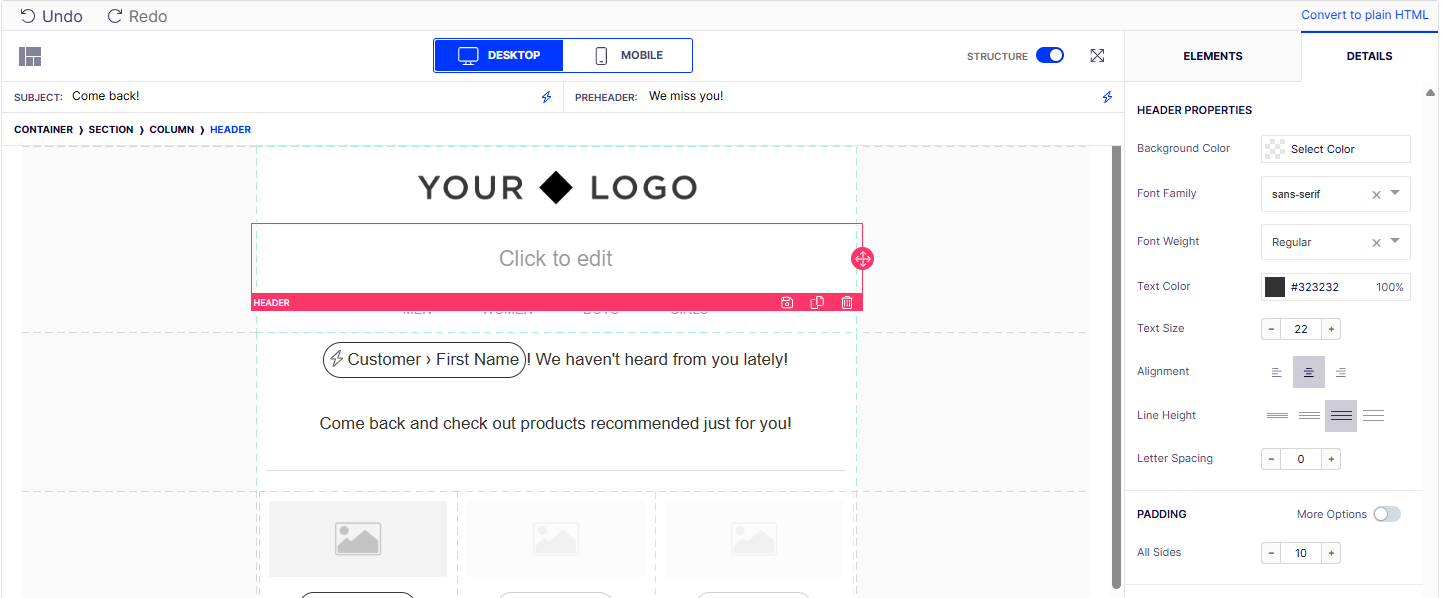Align text right

click(1341, 372)
